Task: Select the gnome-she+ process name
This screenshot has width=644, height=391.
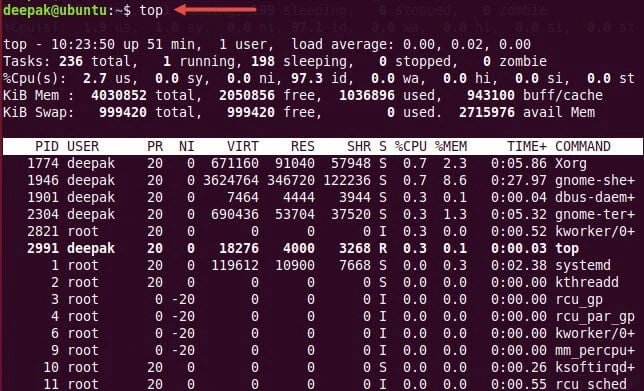Action: point(595,180)
